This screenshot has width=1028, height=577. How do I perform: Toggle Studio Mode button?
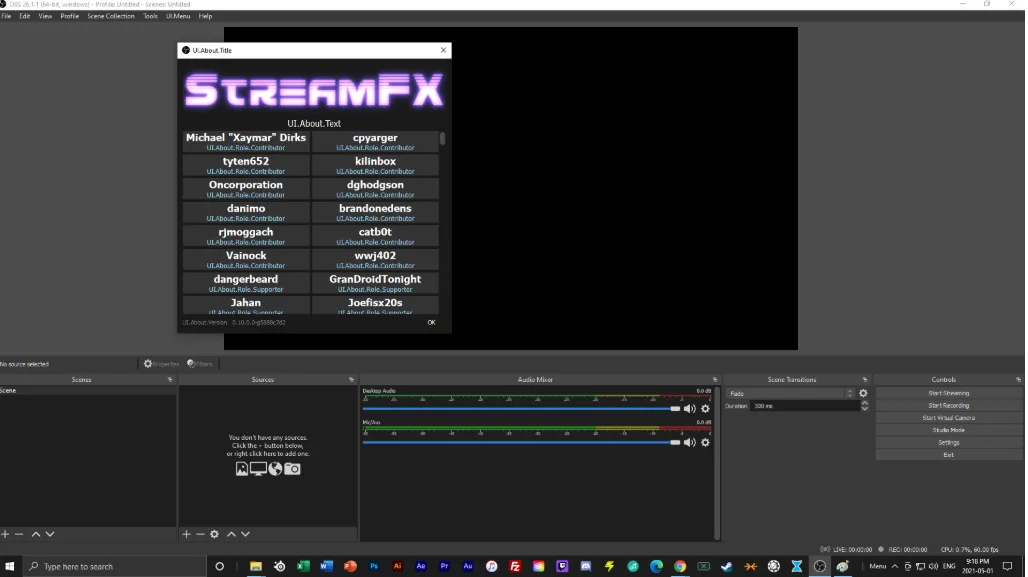pos(949,430)
